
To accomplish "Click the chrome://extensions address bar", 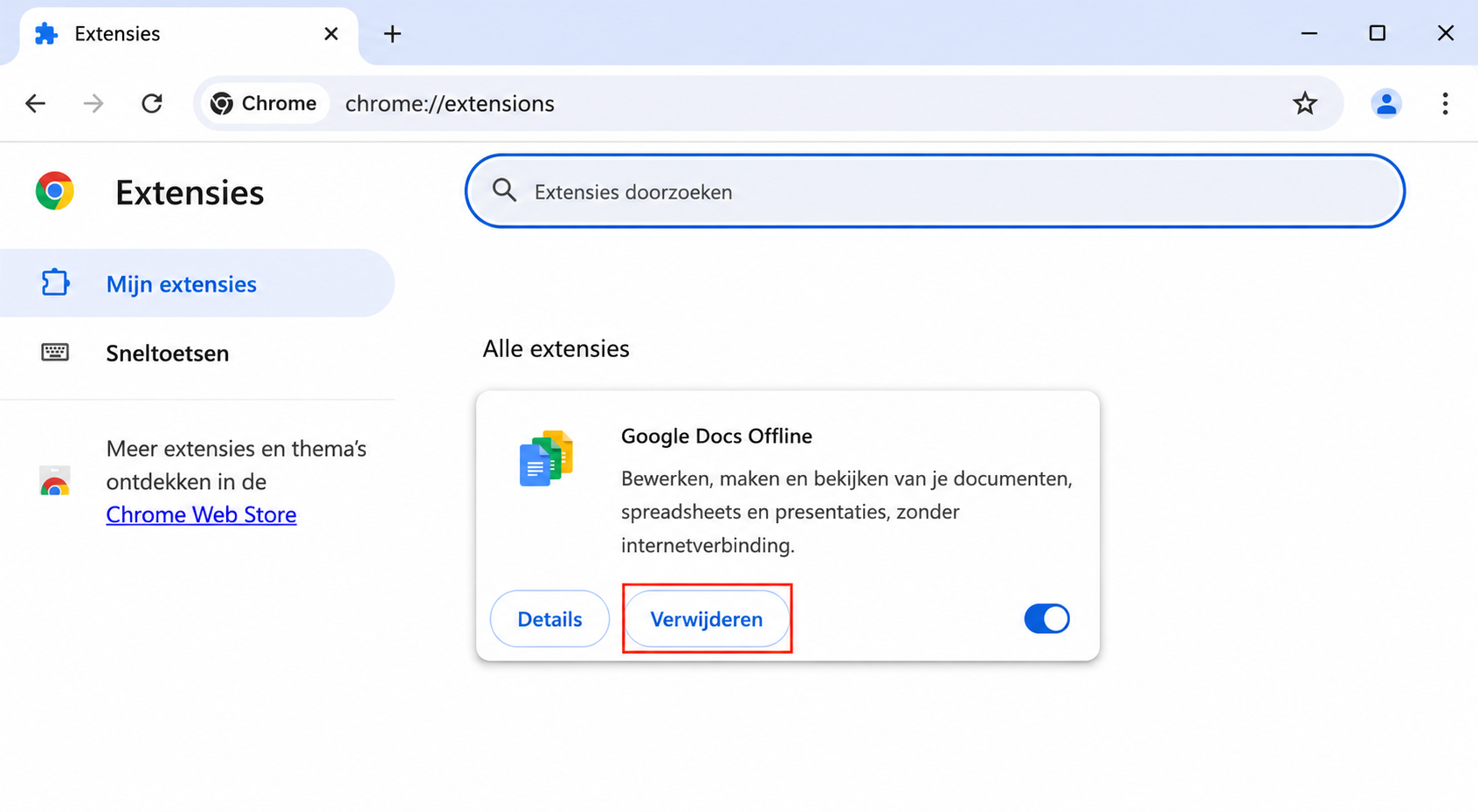I will (x=769, y=103).
